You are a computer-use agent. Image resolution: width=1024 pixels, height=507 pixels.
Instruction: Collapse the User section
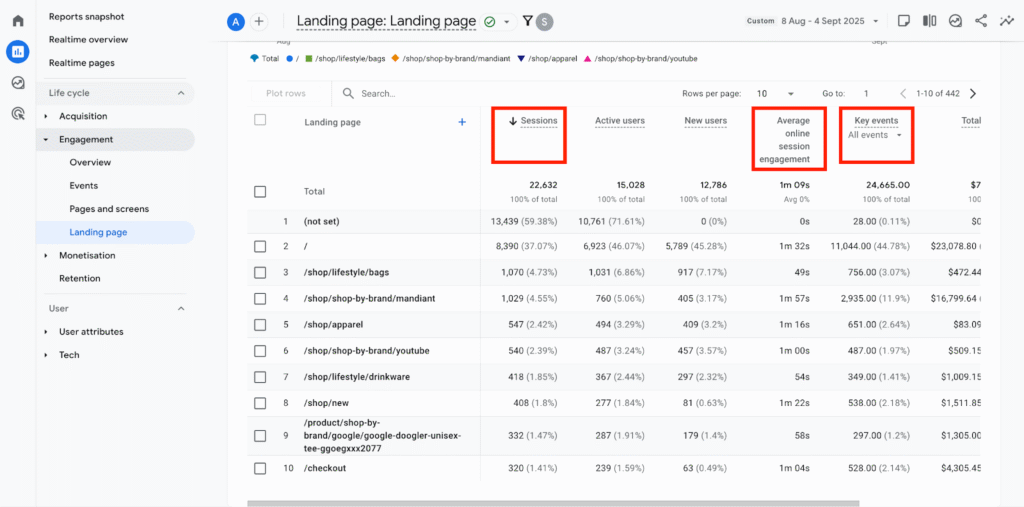181,308
